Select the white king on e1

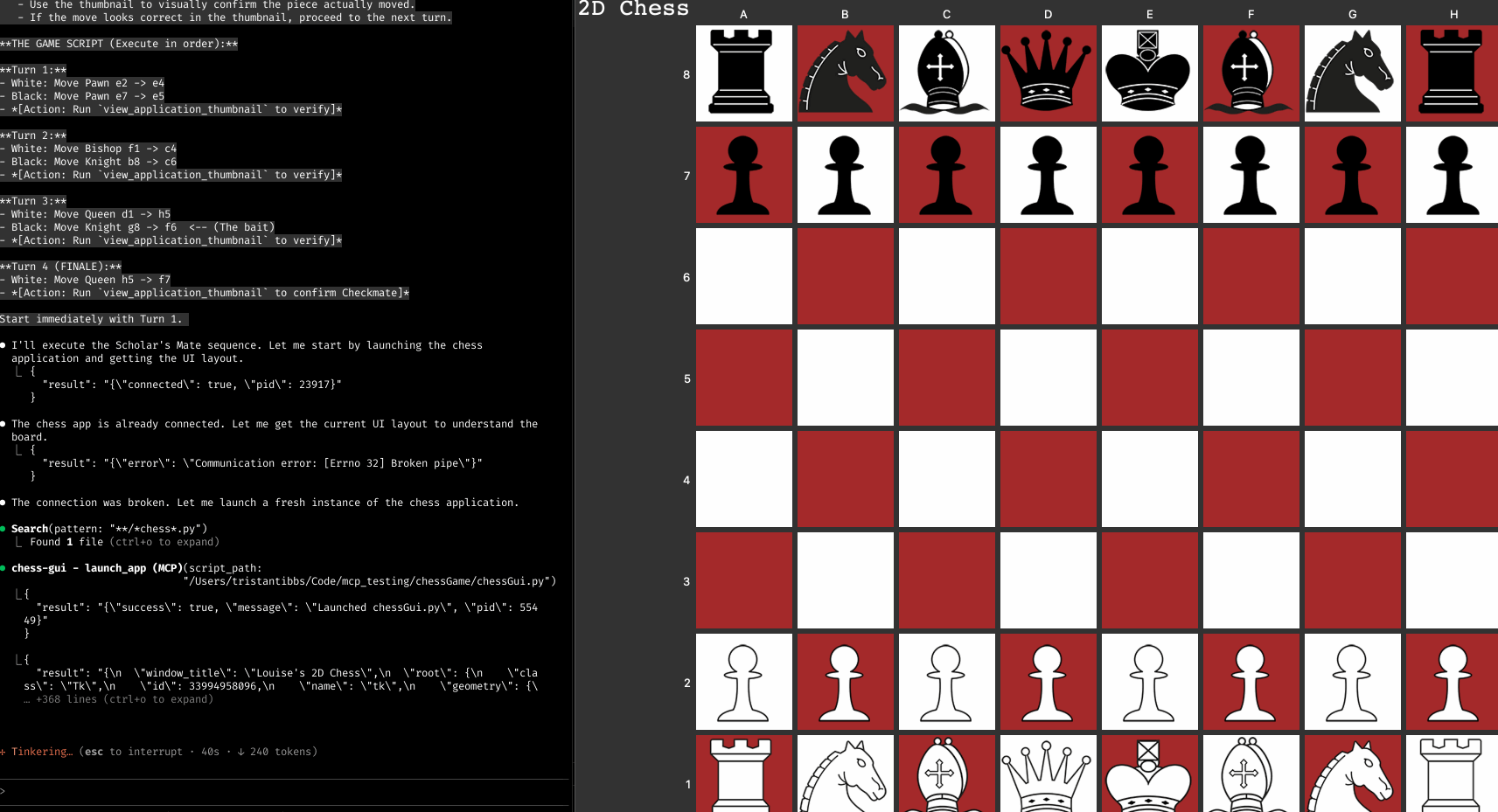[x=1149, y=774]
